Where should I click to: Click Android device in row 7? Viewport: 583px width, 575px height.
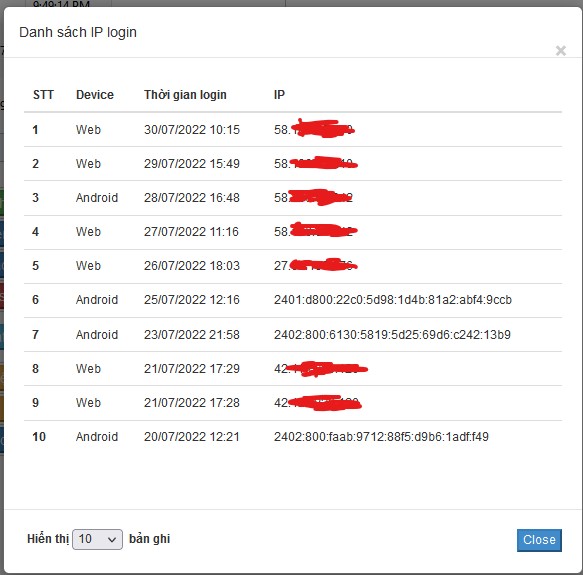(97, 335)
